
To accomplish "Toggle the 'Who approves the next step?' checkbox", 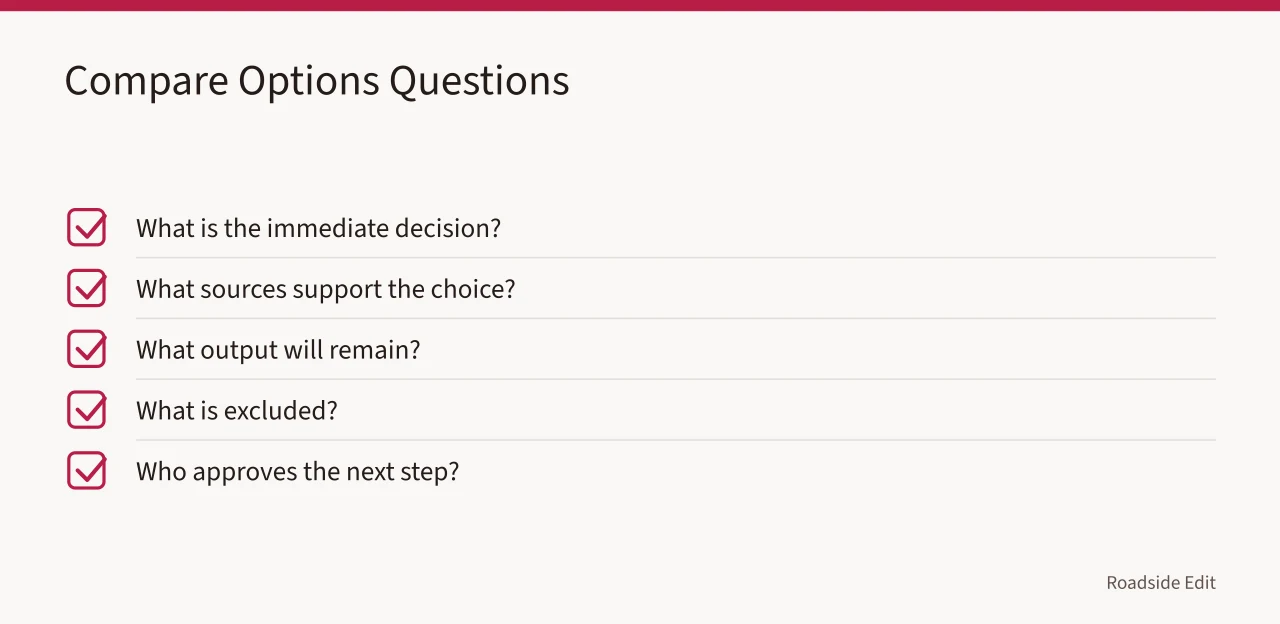I will (86, 471).
